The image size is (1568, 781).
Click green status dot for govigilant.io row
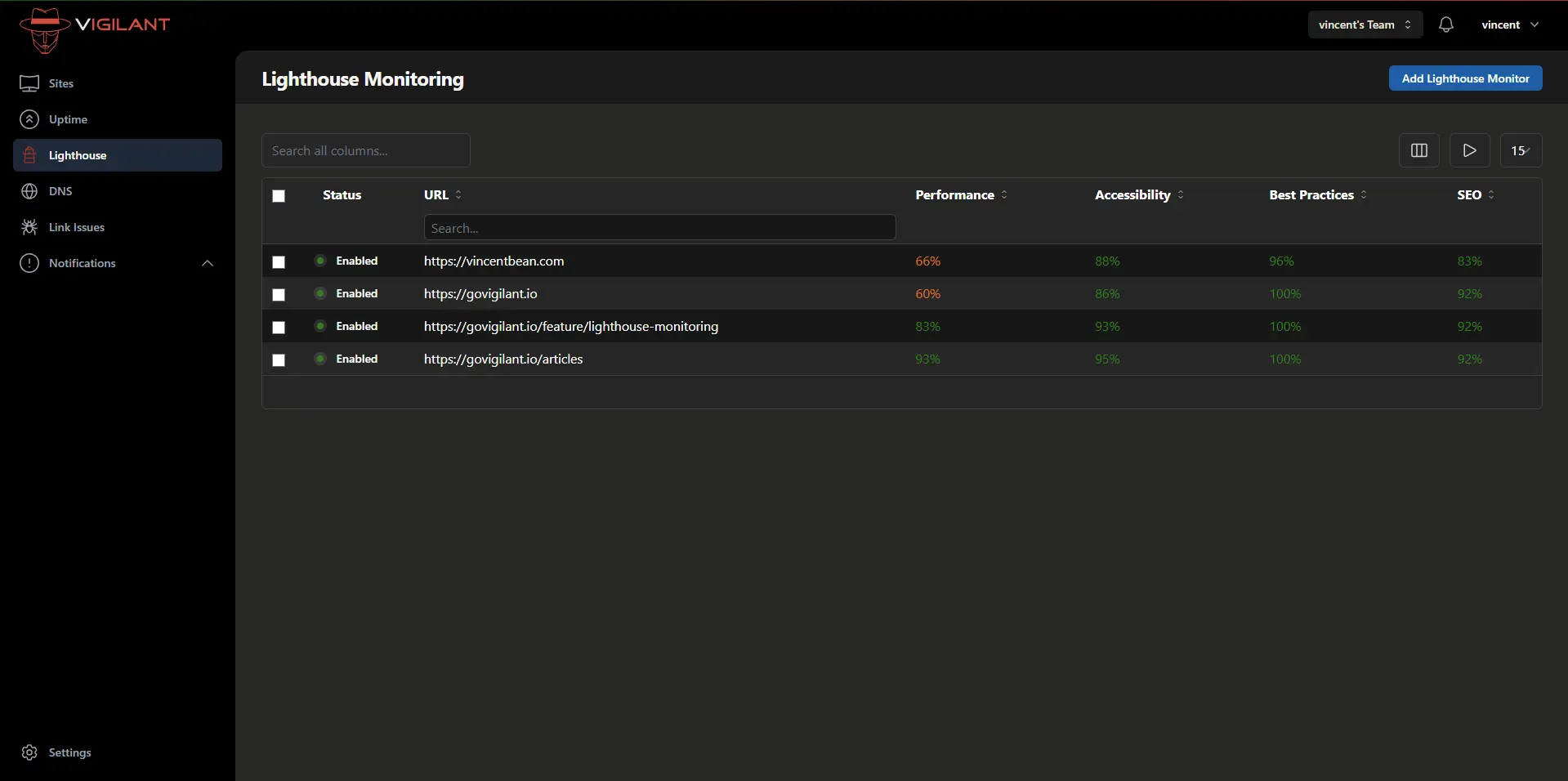pyautogui.click(x=320, y=293)
